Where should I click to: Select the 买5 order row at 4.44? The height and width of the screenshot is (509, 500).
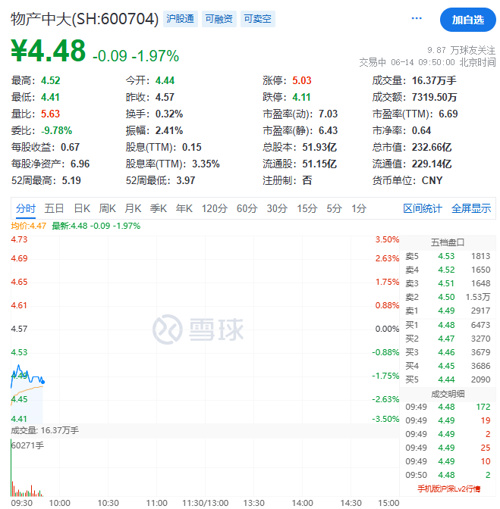[448, 380]
